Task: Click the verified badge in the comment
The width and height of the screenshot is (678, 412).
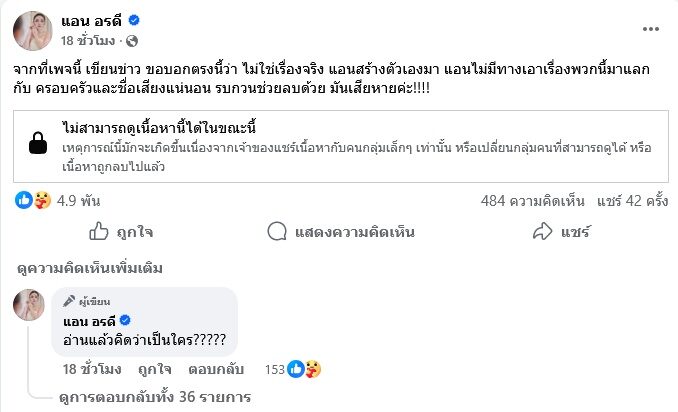Action: 126,320
